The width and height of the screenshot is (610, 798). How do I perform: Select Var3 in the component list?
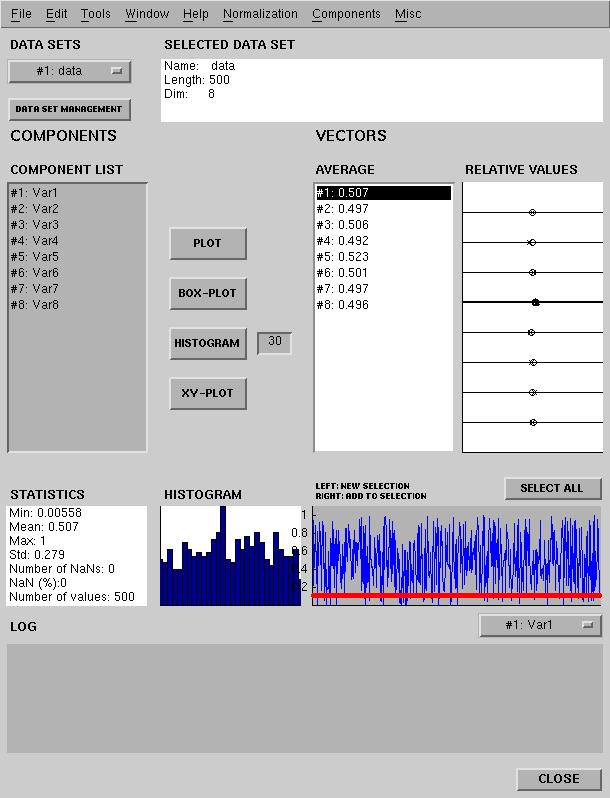(x=34, y=225)
